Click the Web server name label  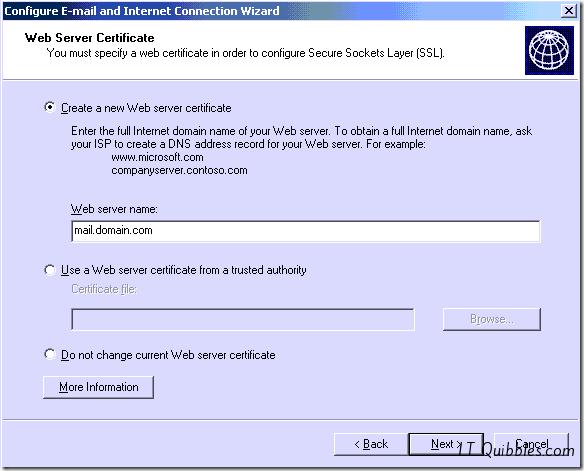coord(114,209)
